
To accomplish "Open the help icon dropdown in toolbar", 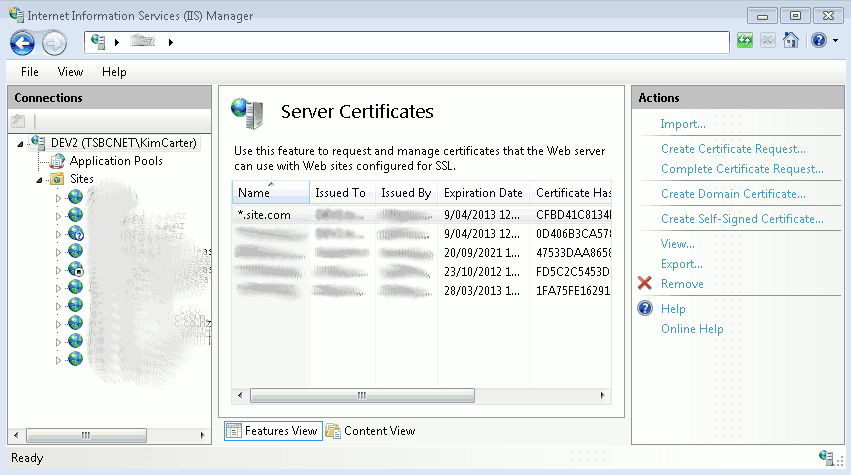I will click(825, 41).
